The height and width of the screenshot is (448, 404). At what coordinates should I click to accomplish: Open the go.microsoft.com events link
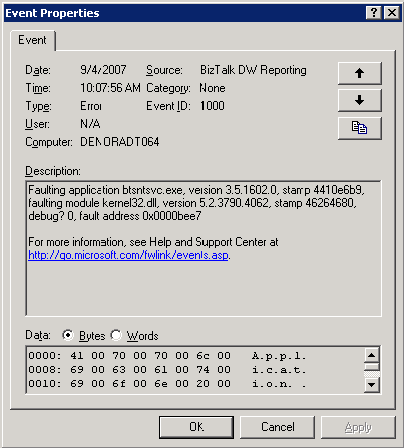coord(128,255)
